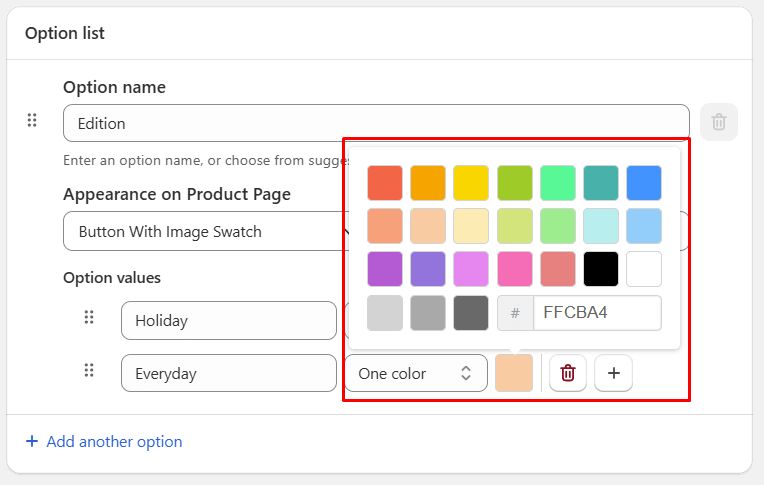Select the white color swatch
The image size is (764, 485).
pyautogui.click(x=644, y=269)
